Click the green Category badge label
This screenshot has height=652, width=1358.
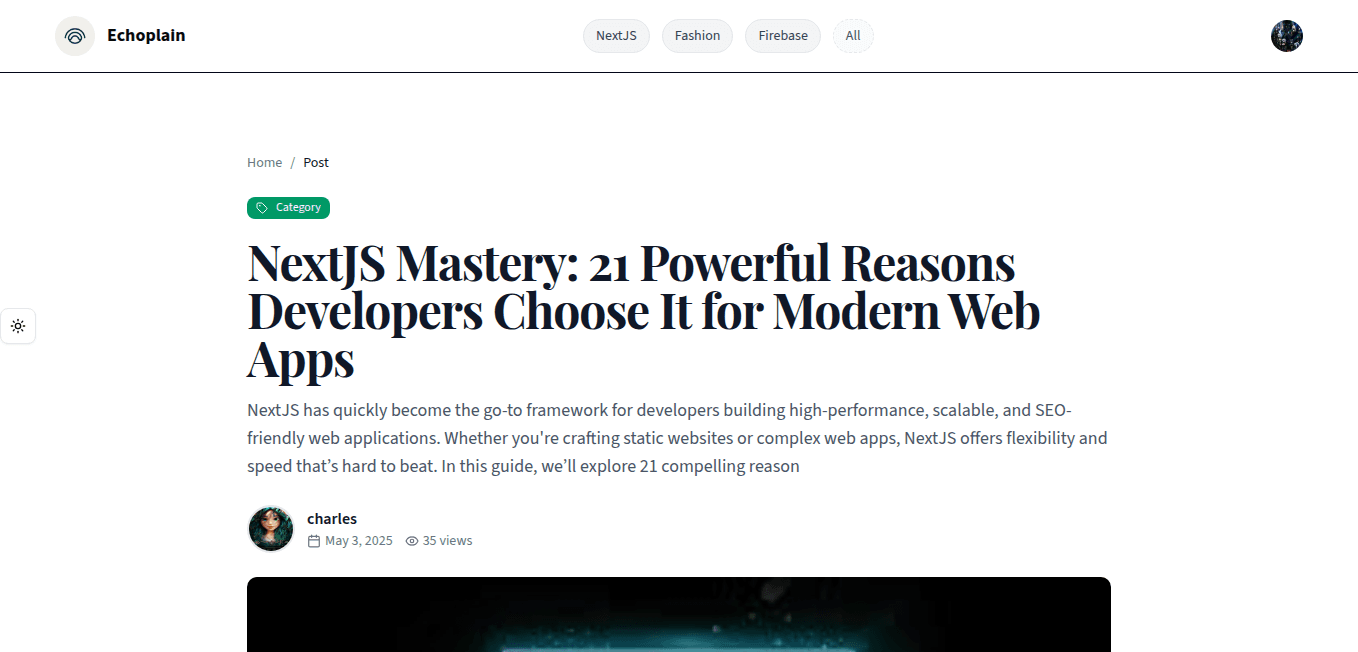(x=298, y=208)
